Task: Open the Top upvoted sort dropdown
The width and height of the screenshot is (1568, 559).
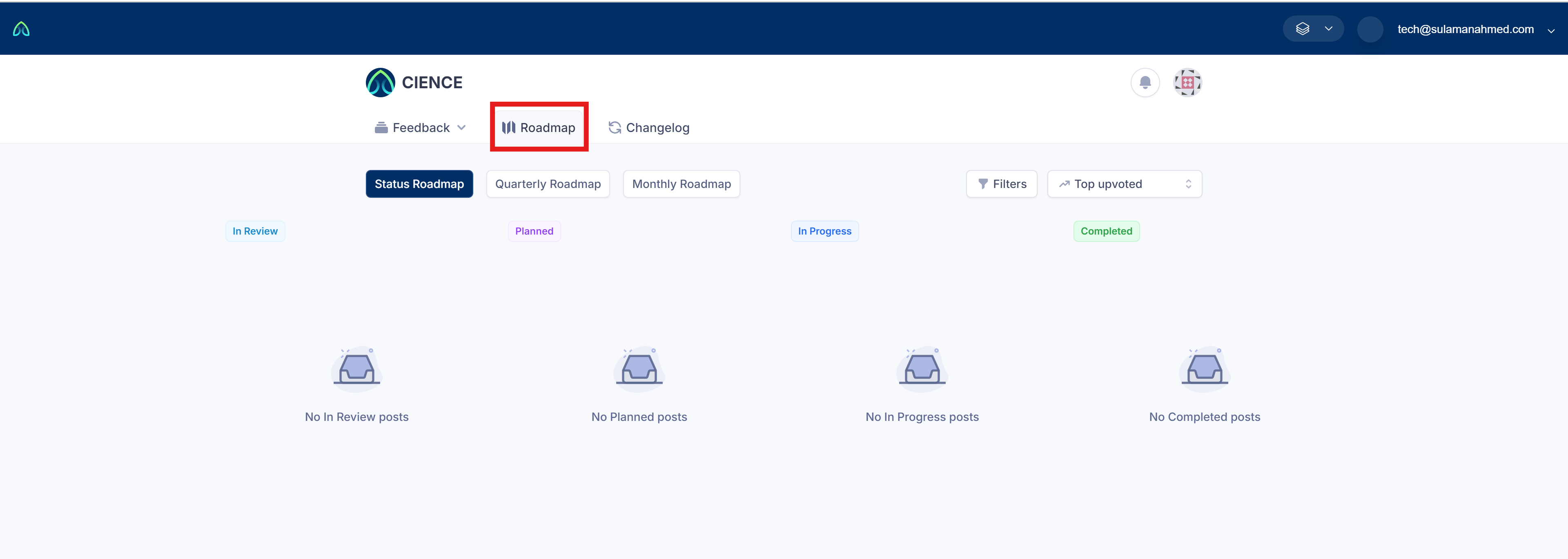Action: coord(1124,184)
